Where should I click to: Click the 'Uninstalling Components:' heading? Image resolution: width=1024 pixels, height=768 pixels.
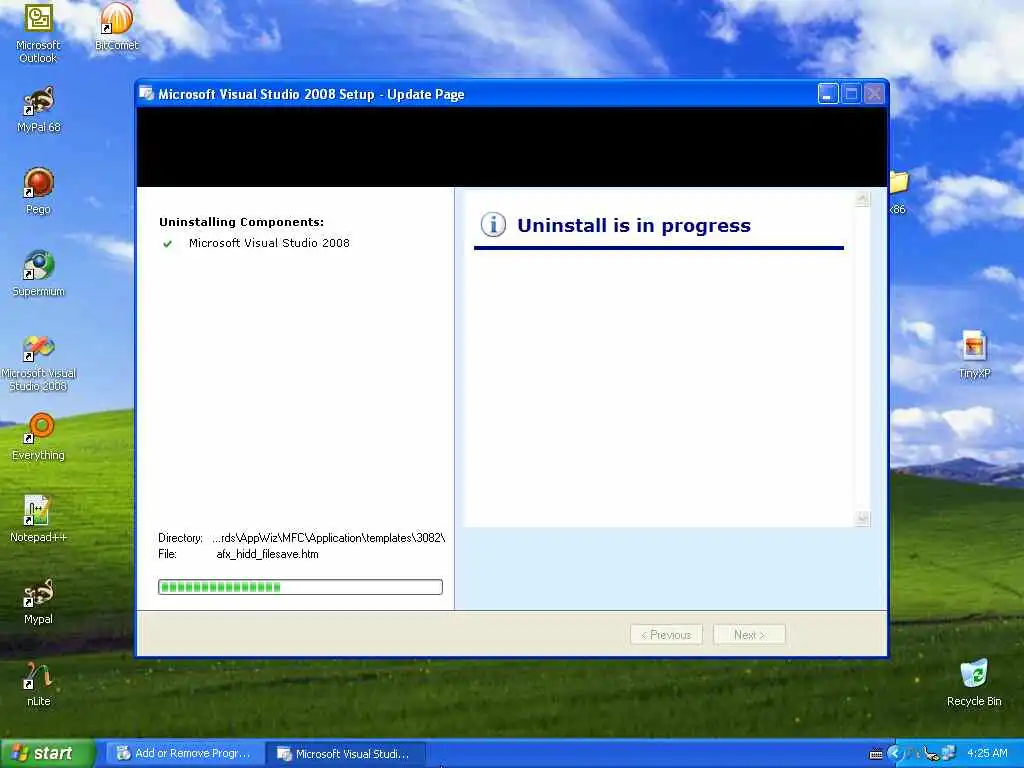coord(242,222)
